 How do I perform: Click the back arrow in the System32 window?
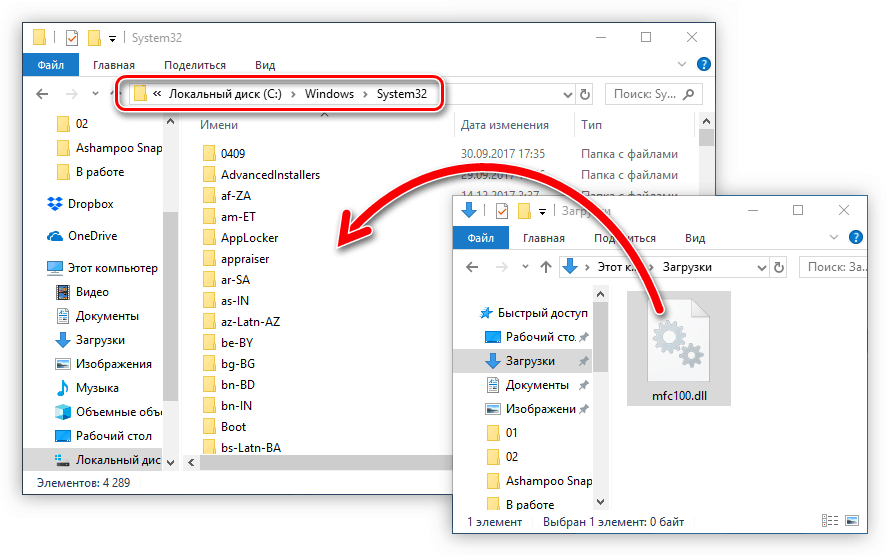point(42,94)
